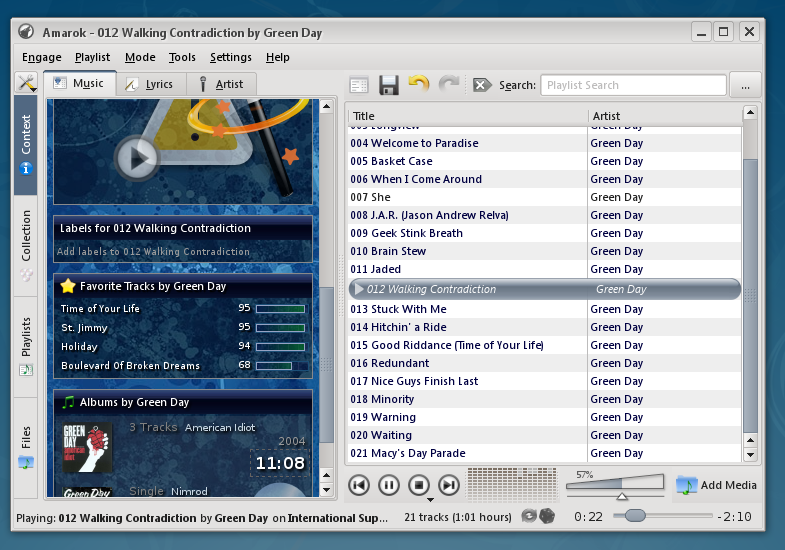785x550 pixels.
Task: Click the playing 012 Walking Contradiction row
Action: (x=545, y=289)
